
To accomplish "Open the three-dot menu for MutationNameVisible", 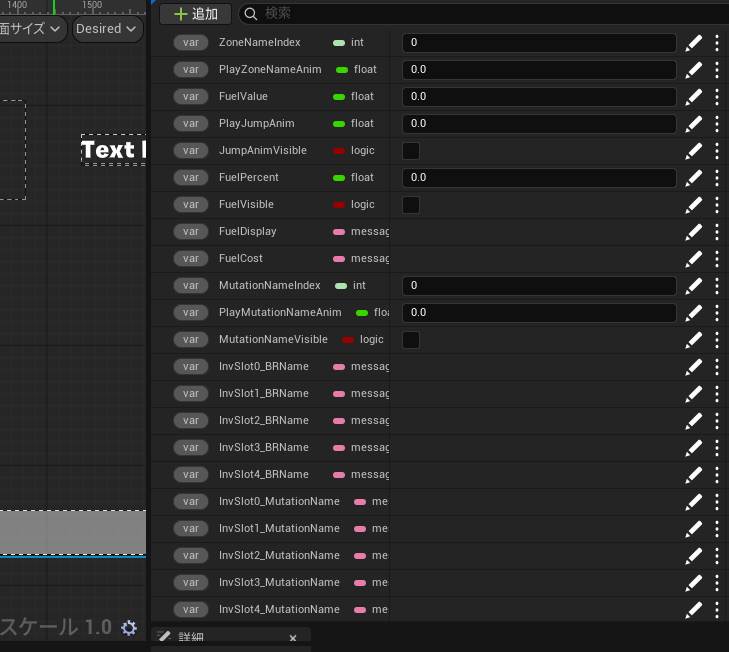I will pos(716,339).
